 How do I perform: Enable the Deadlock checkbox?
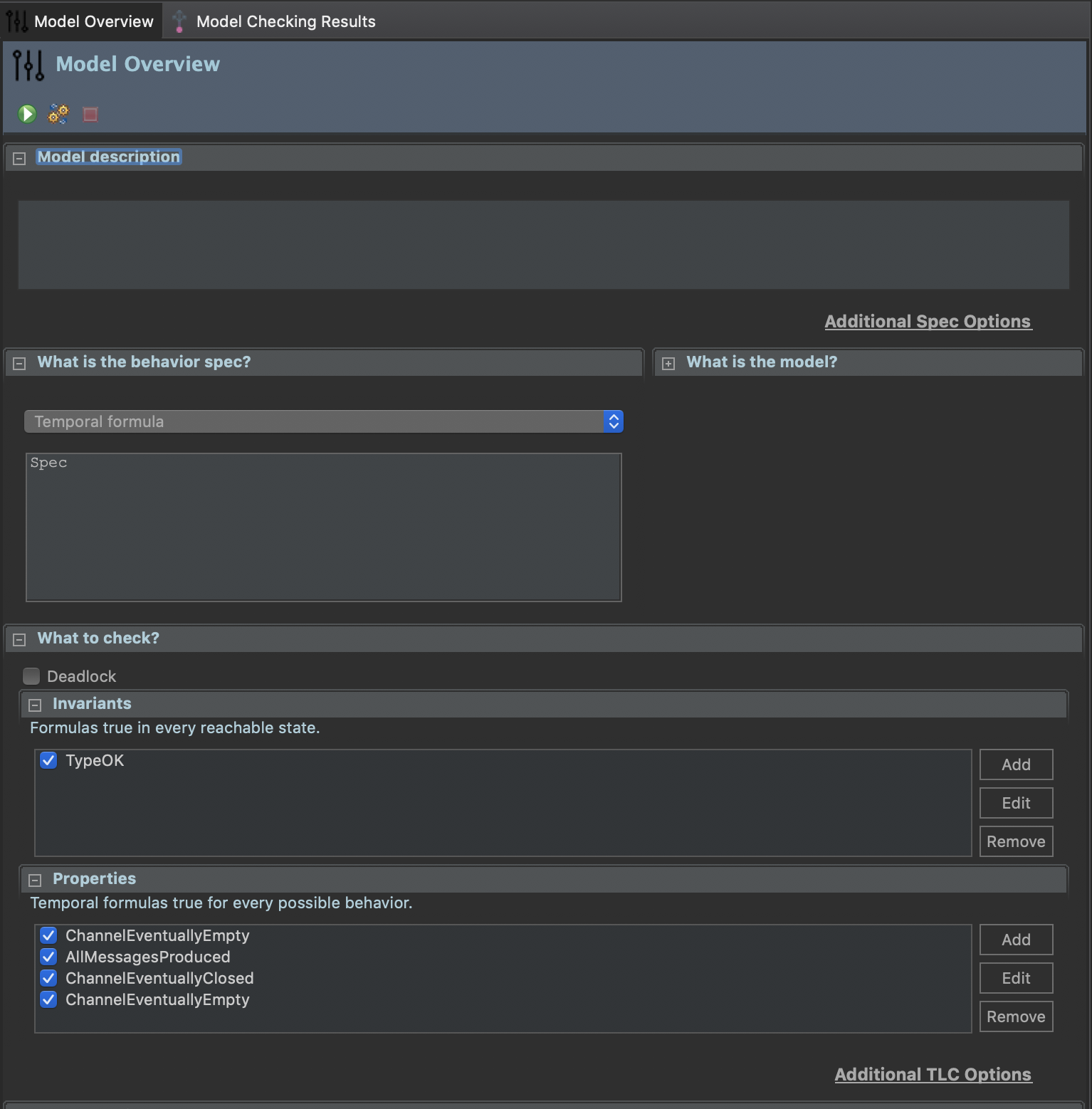click(31, 676)
